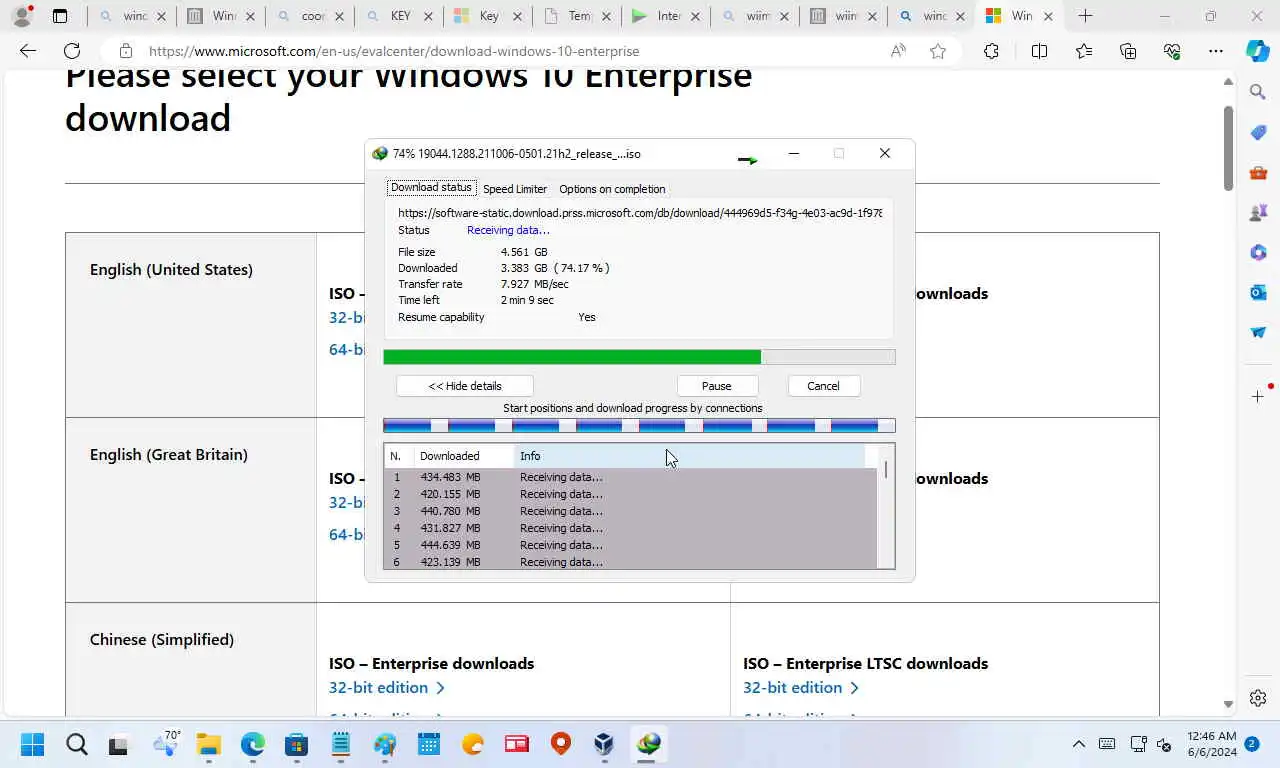Open the Windows Start menu
Image resolution: width=1280 pixels, height=768 pixels.
coord(33,744)
